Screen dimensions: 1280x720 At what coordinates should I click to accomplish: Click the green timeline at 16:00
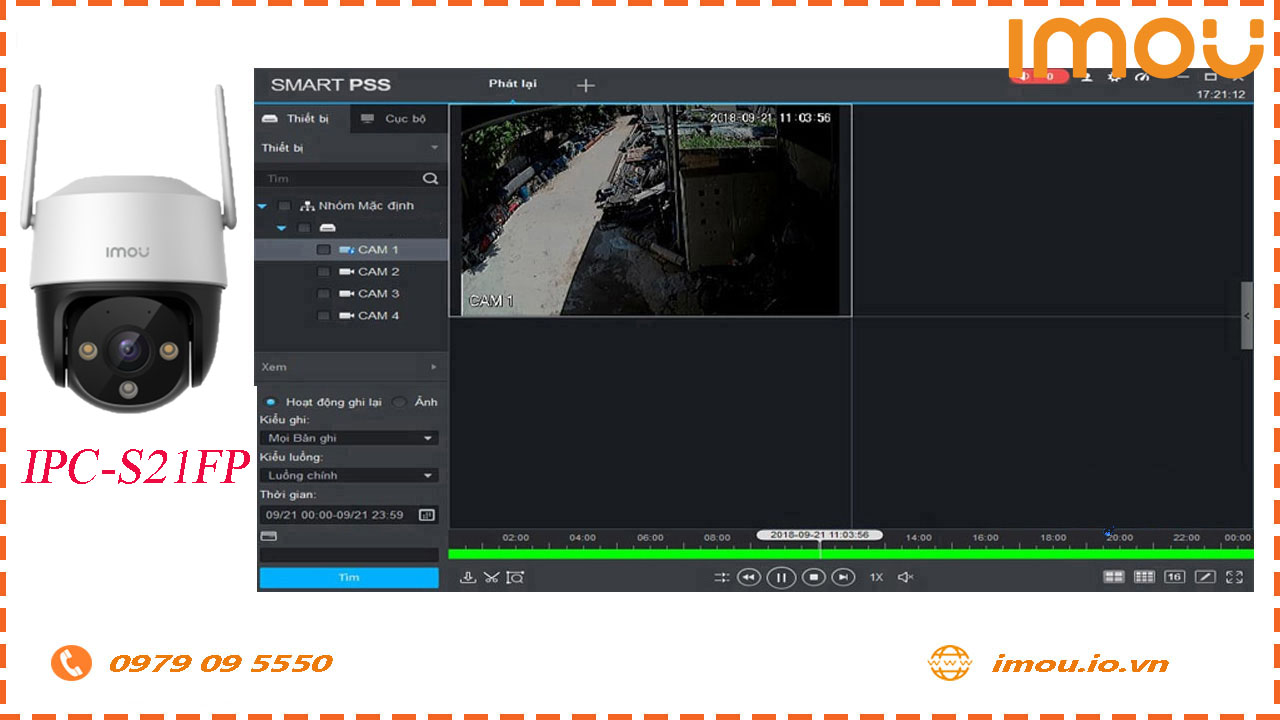985,553
